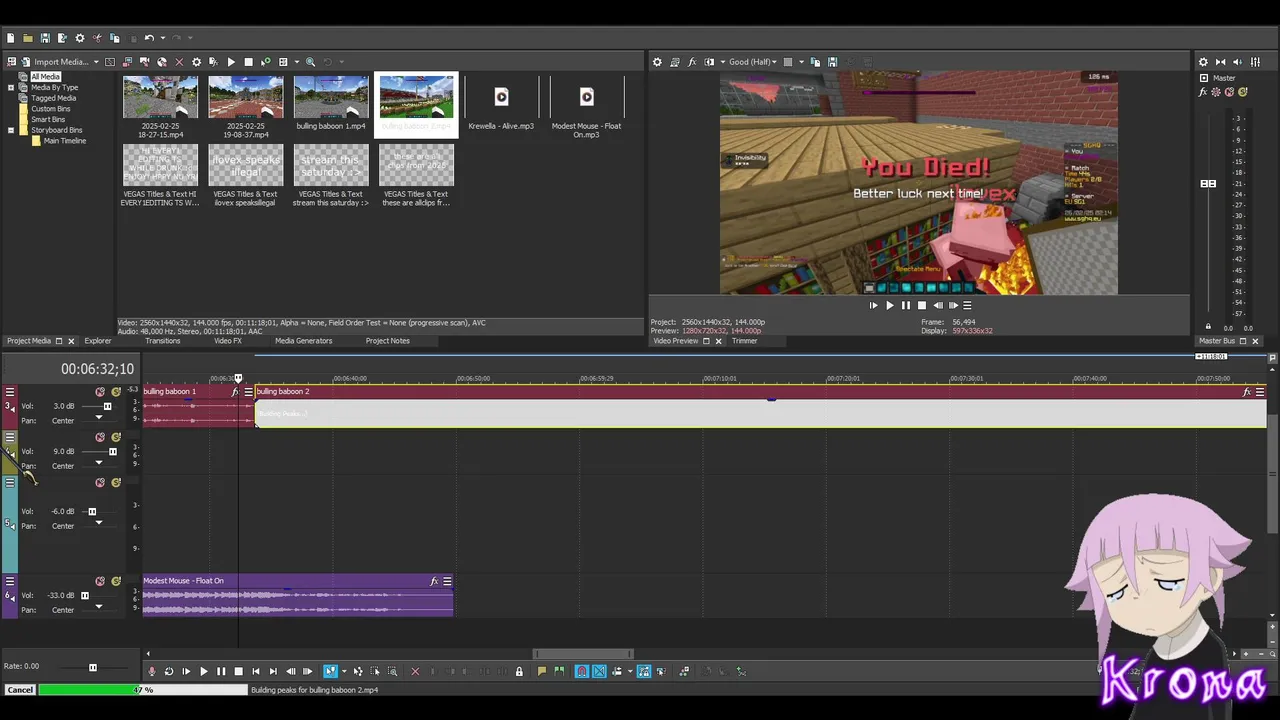This screenshot has height=720, width=1280.
Task: Open the preview overlays dropdown arrow
Action: [x=802, y=62]
